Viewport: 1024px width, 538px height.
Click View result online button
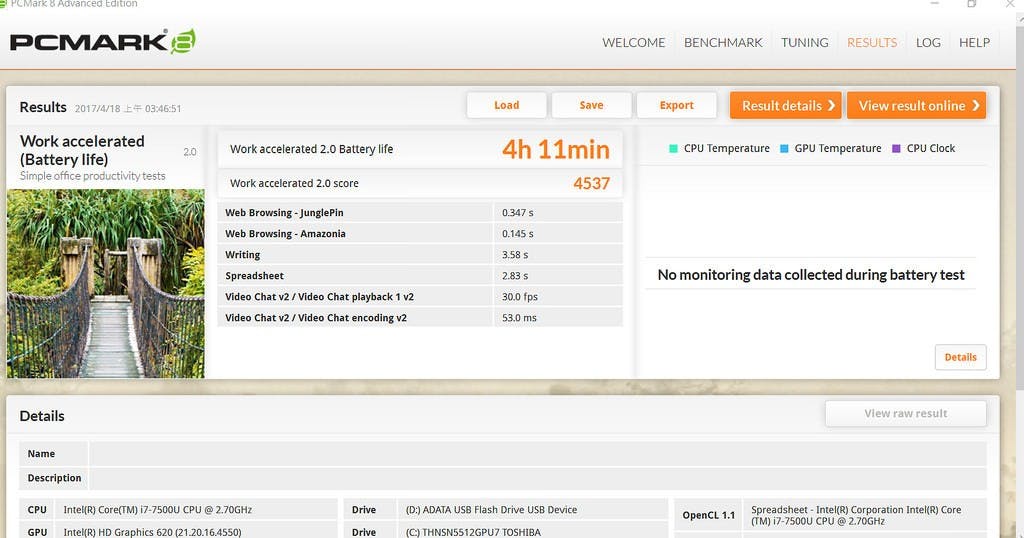(916, 105)
